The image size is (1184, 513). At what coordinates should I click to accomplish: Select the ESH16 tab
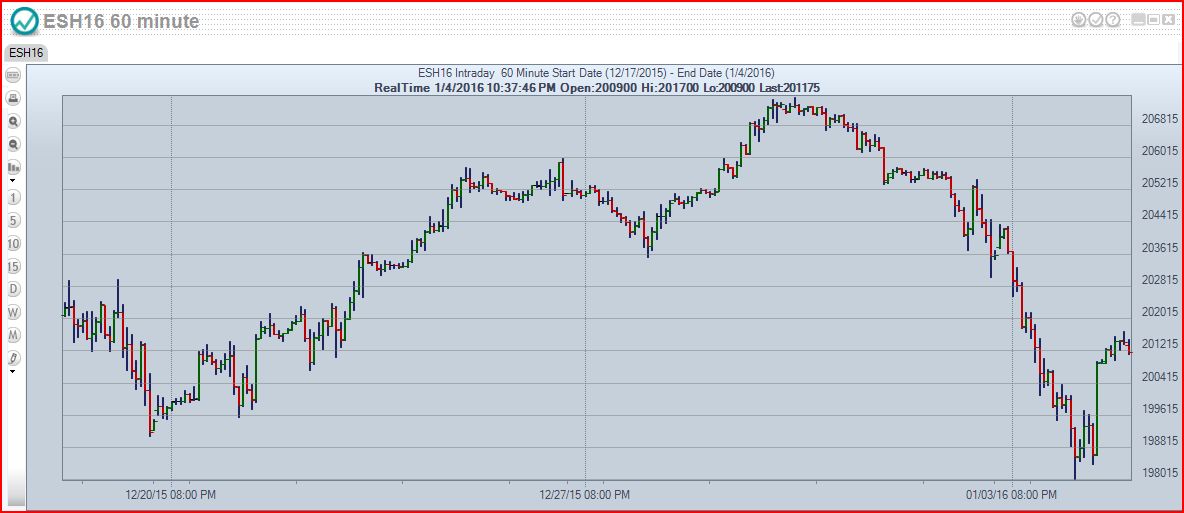click(x=26, y=52)
